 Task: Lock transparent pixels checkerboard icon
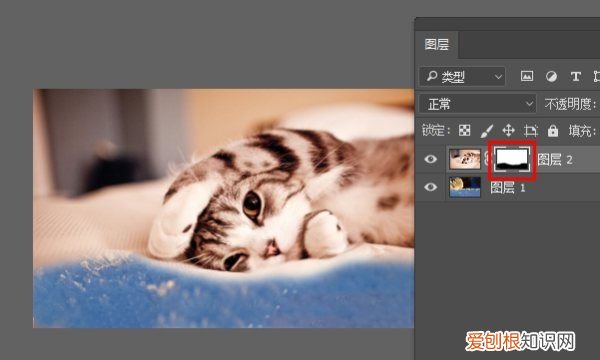(465, 130)
